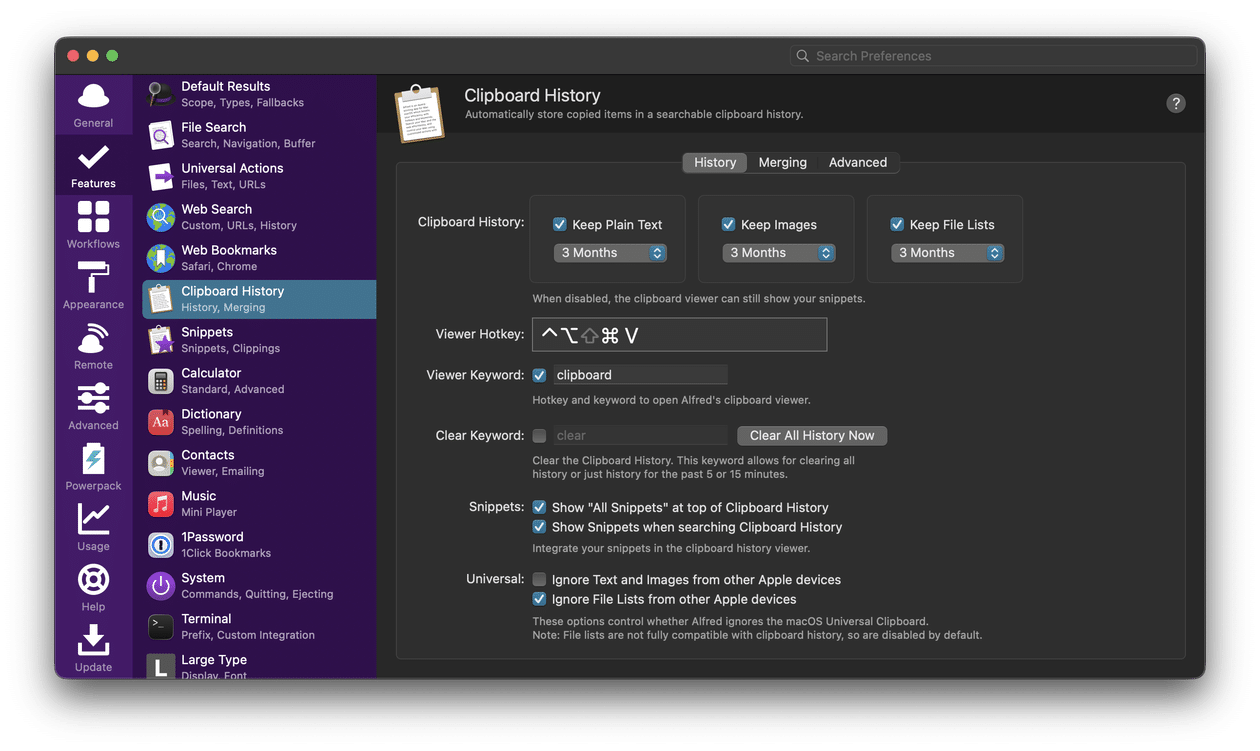
Task: Toggle the Viewer Keyword checkbox
Action: click(539, 375)
